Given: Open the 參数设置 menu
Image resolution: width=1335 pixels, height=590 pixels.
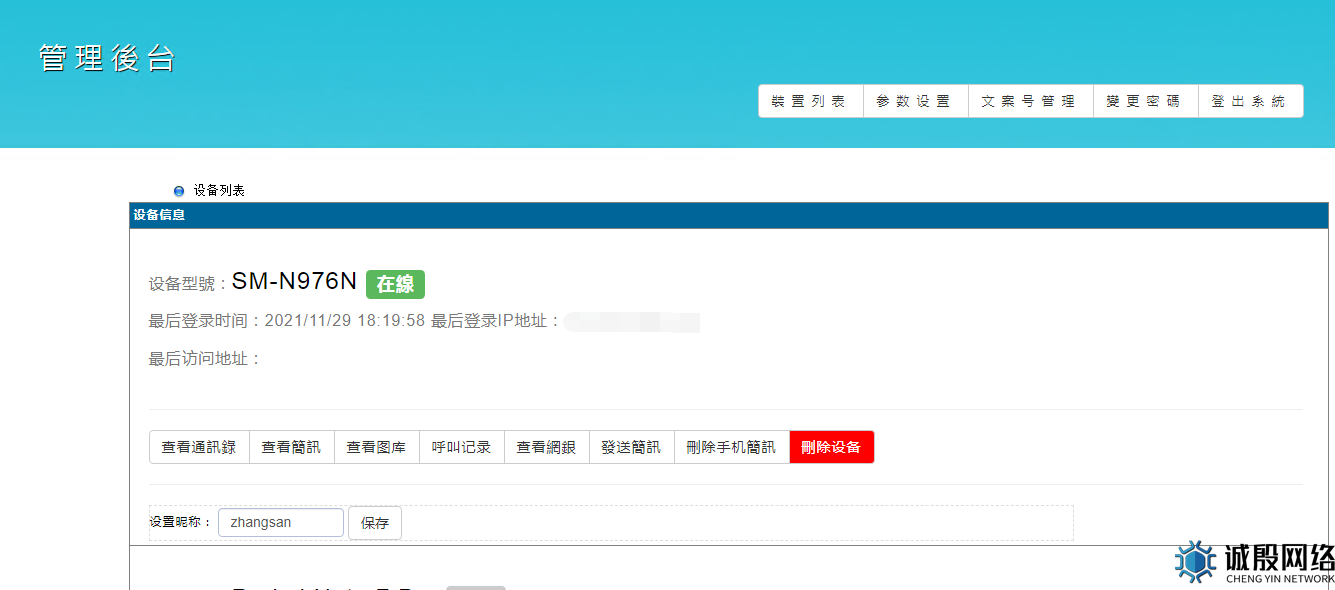Looking at the screenshot, I should (x=915, y=100).
